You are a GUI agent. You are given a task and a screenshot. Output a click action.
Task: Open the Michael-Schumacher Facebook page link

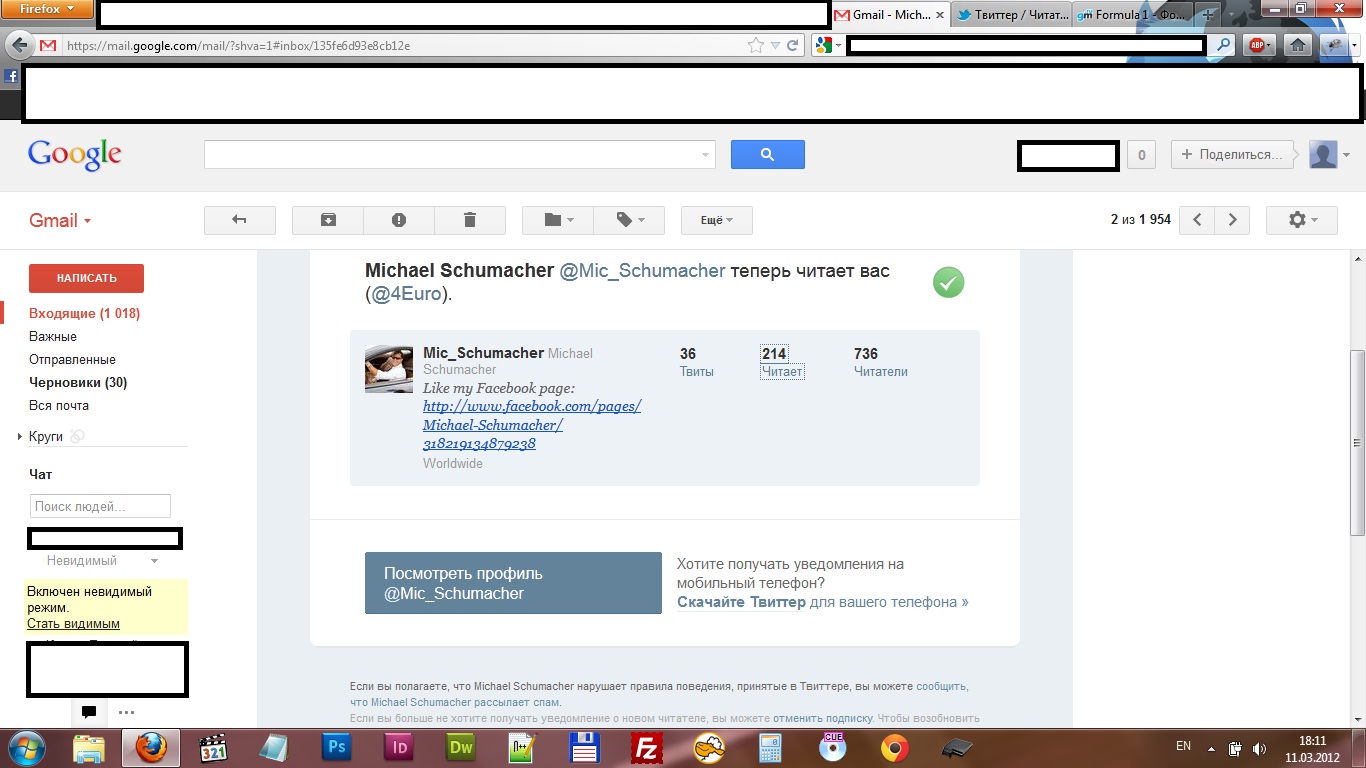[532, 425]
